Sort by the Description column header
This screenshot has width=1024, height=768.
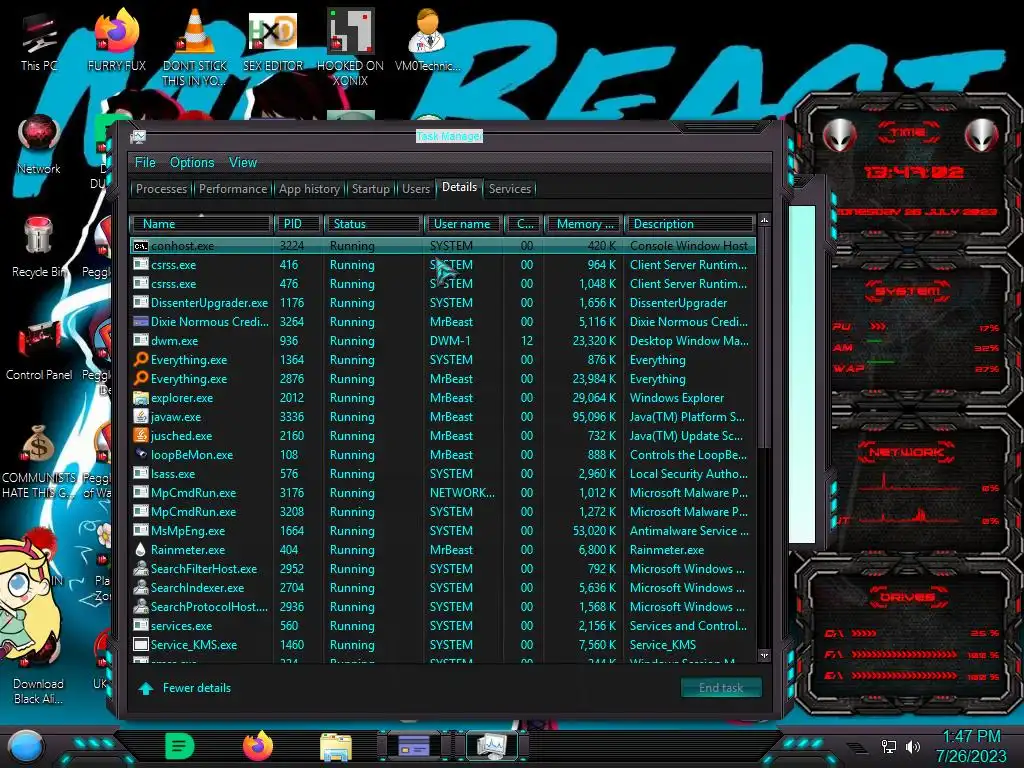pos(690,224)
